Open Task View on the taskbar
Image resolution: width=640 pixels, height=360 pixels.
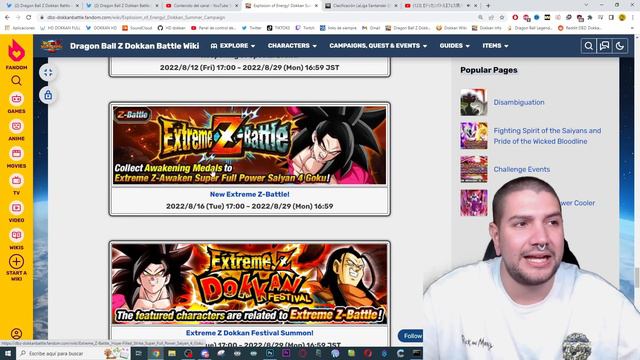[x=138, y=353]
